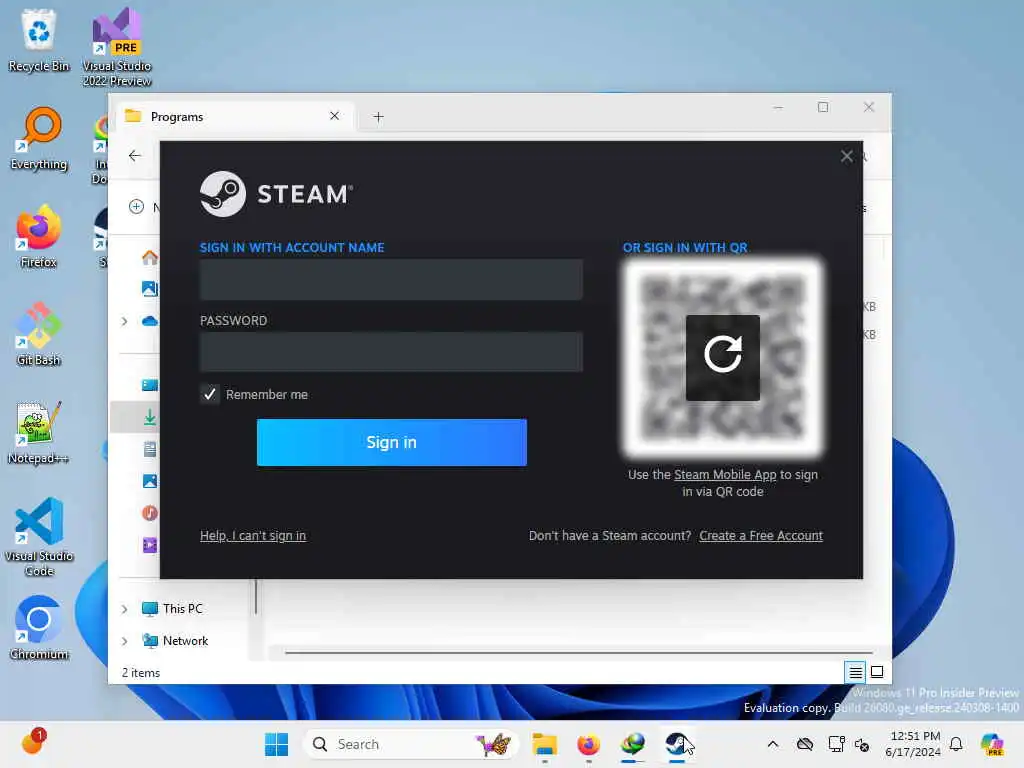Open Gallery icon in File Explorer sidebar
The image size is (1024, 768).
click(x=150, y=288)
